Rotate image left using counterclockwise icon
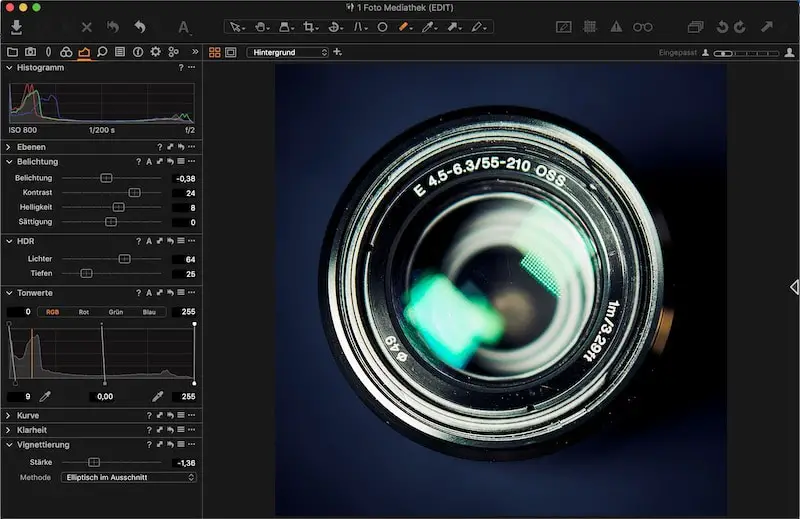The height and width of the screenshot is (519, 800). pyautogui.click(x=722, y=27)
